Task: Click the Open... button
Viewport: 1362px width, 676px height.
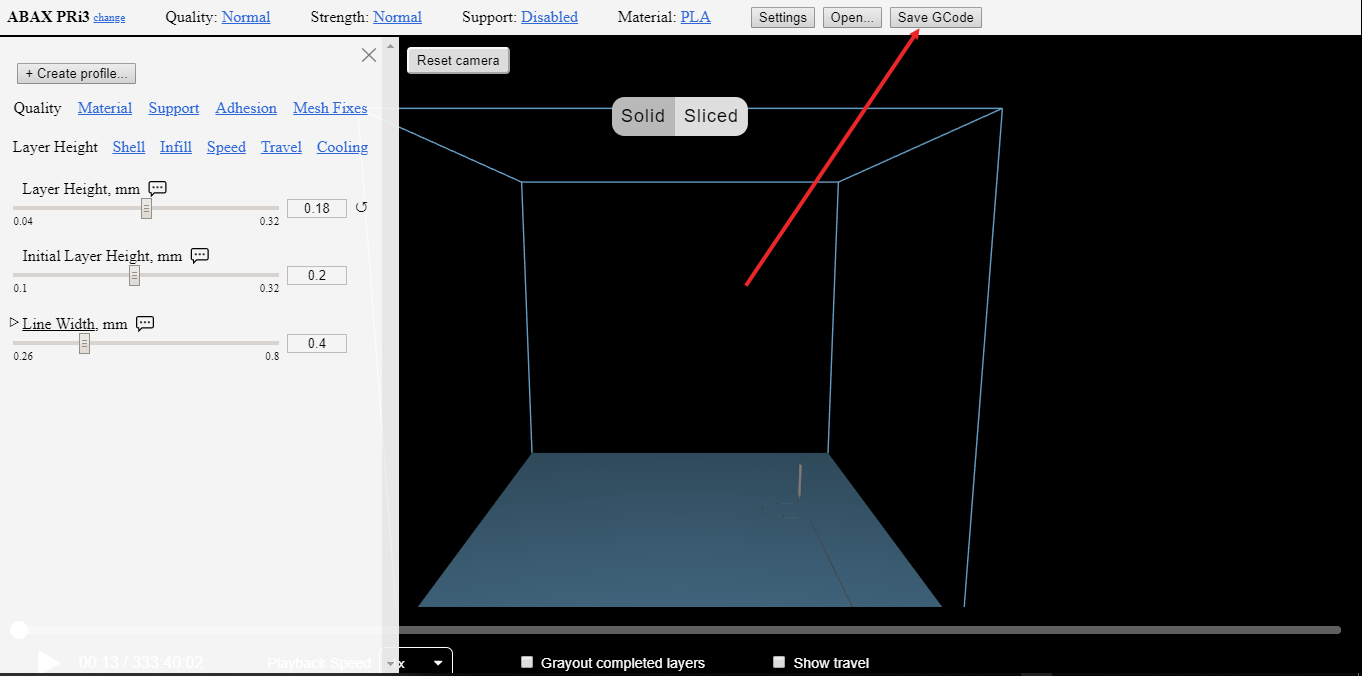Action: tap(853, 17)
